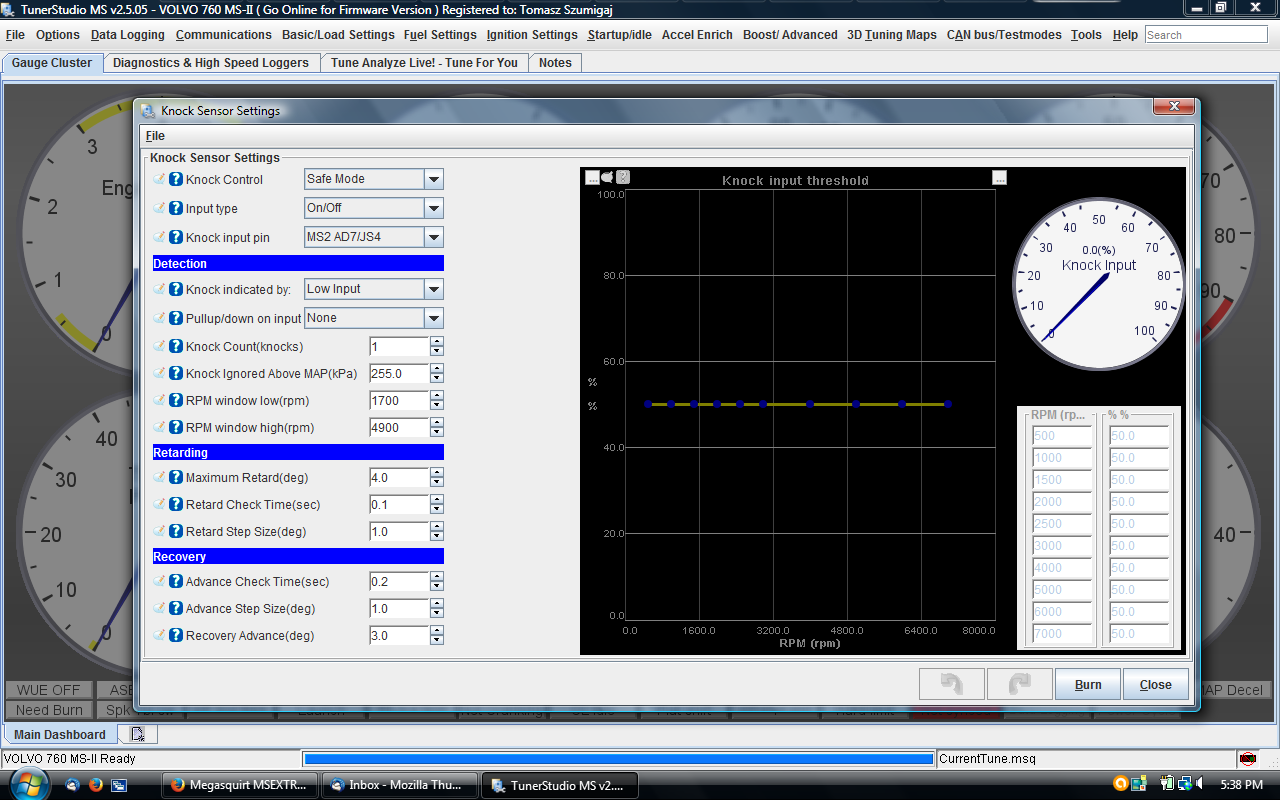
Task: Increase Knock Count value with up arrow
Action: pyautogui.click(x=437, y=342)
